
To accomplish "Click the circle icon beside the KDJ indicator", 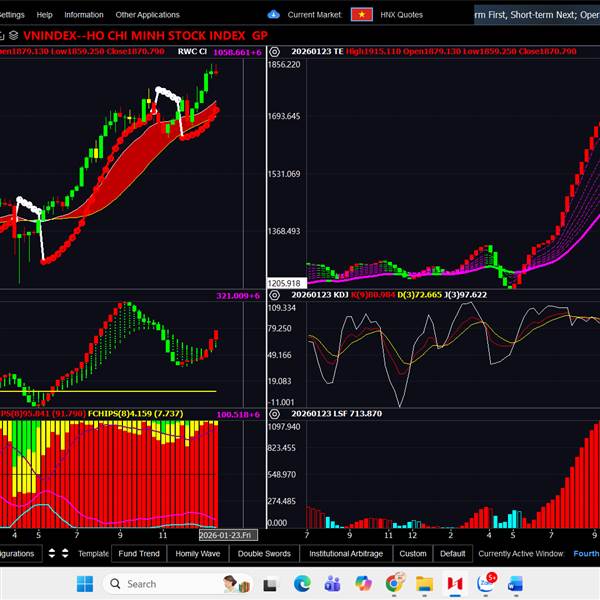I will pos(274,295).
